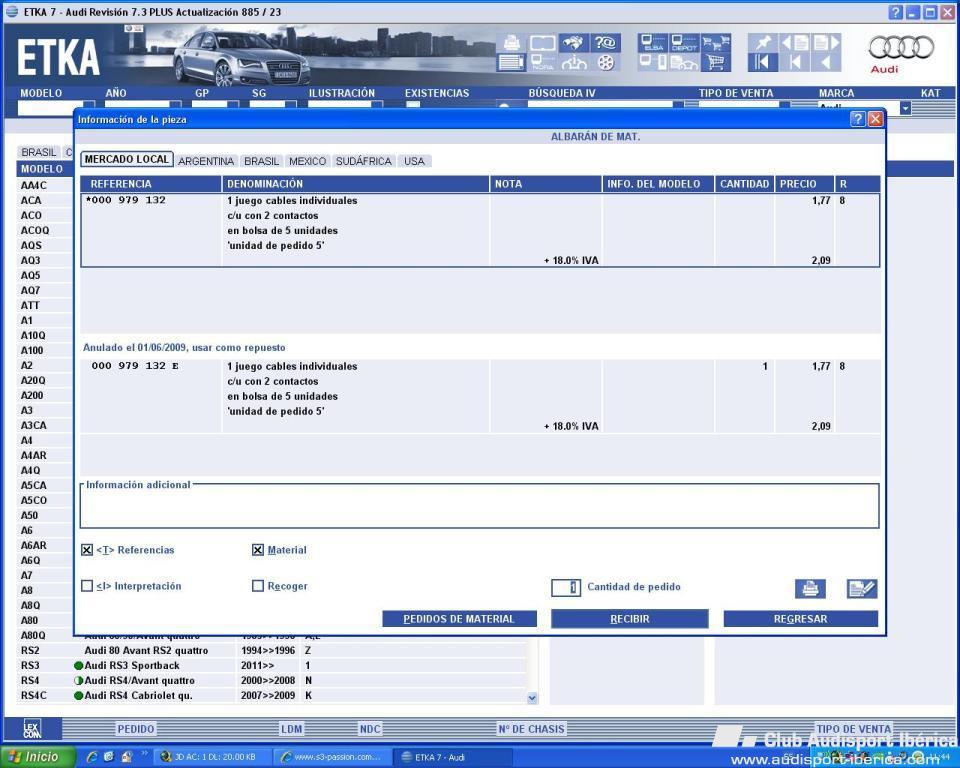This screenshot has width=960, height=768.
Task: Toggle the <T> Referencias checkbox
Action: pos(87,550)
